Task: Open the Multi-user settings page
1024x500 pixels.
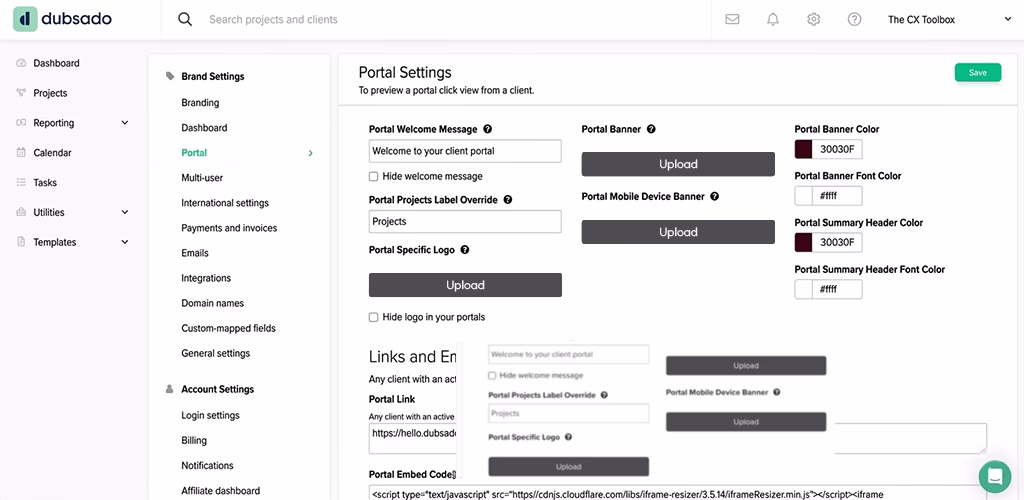Action: point(202,178)
